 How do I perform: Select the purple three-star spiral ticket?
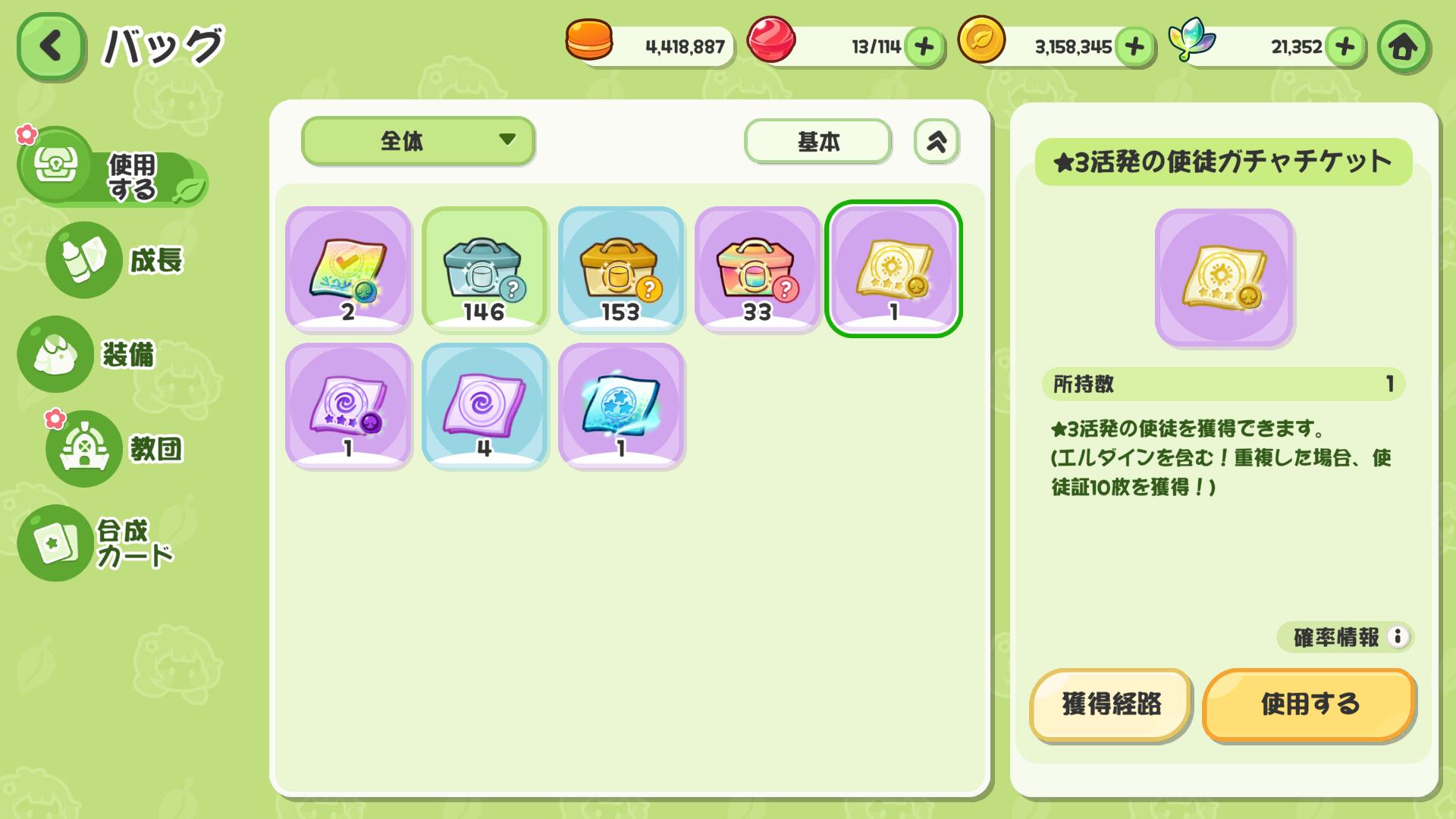click(348, 406)
